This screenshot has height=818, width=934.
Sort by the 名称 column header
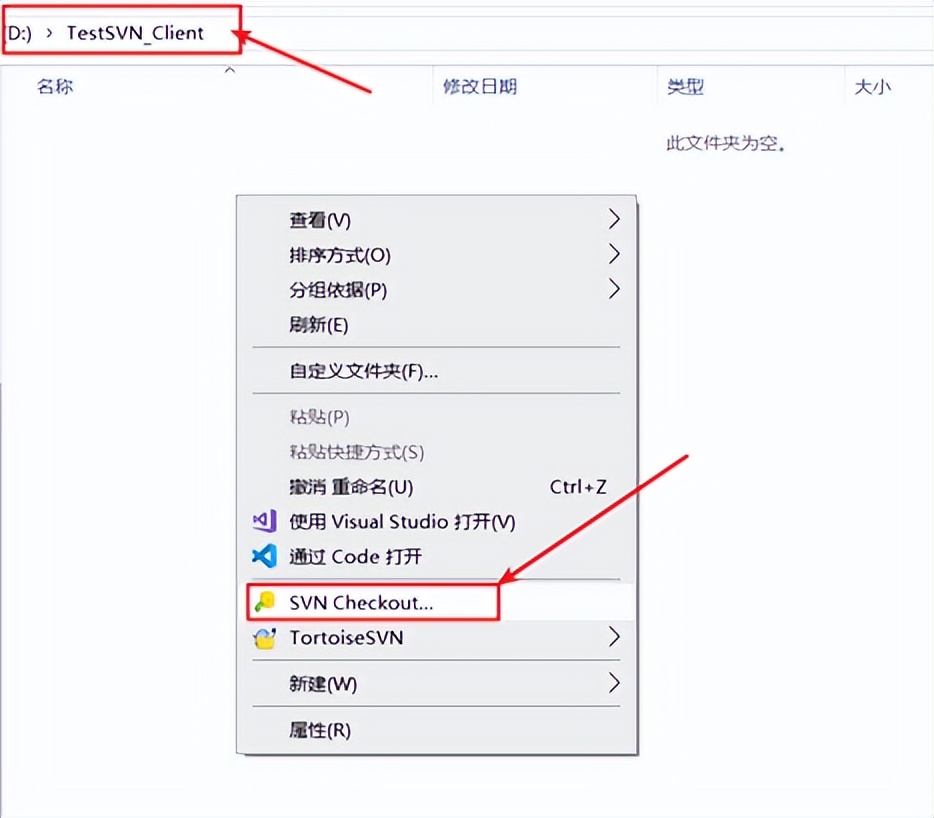click(x=55, y=87)
